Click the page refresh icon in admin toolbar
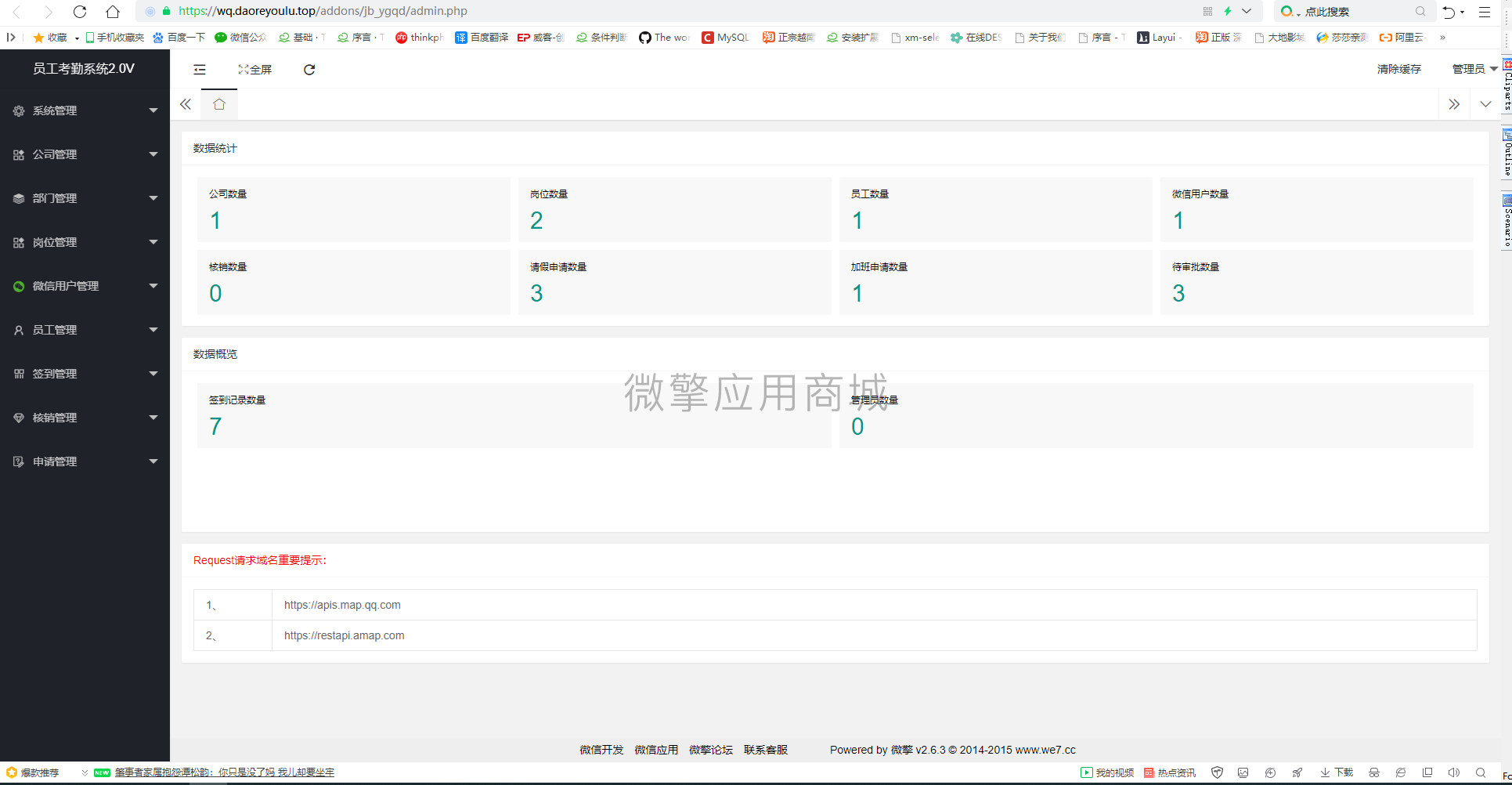 pos(309,70)
